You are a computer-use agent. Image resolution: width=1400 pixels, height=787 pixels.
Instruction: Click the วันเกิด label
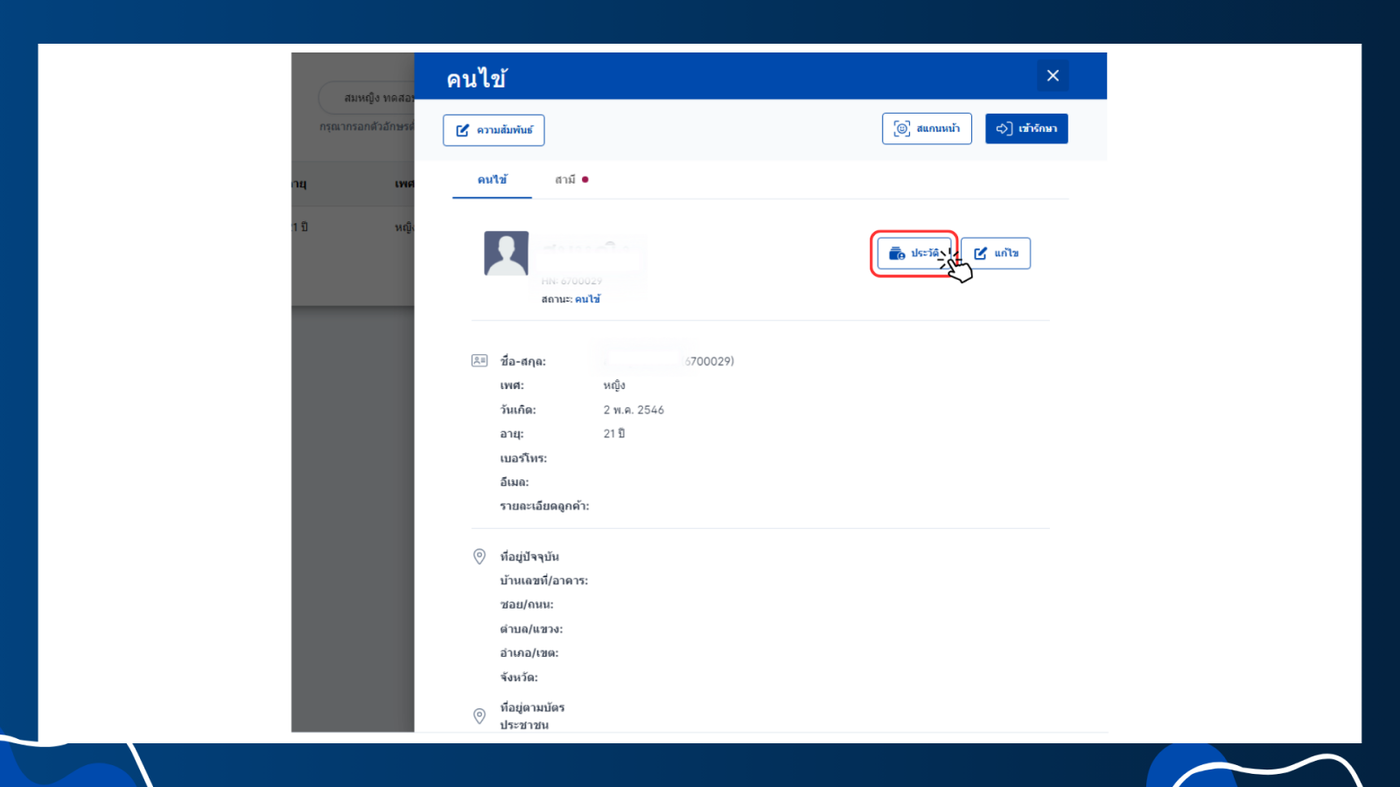pyautogui.click(x=518, y=410)
